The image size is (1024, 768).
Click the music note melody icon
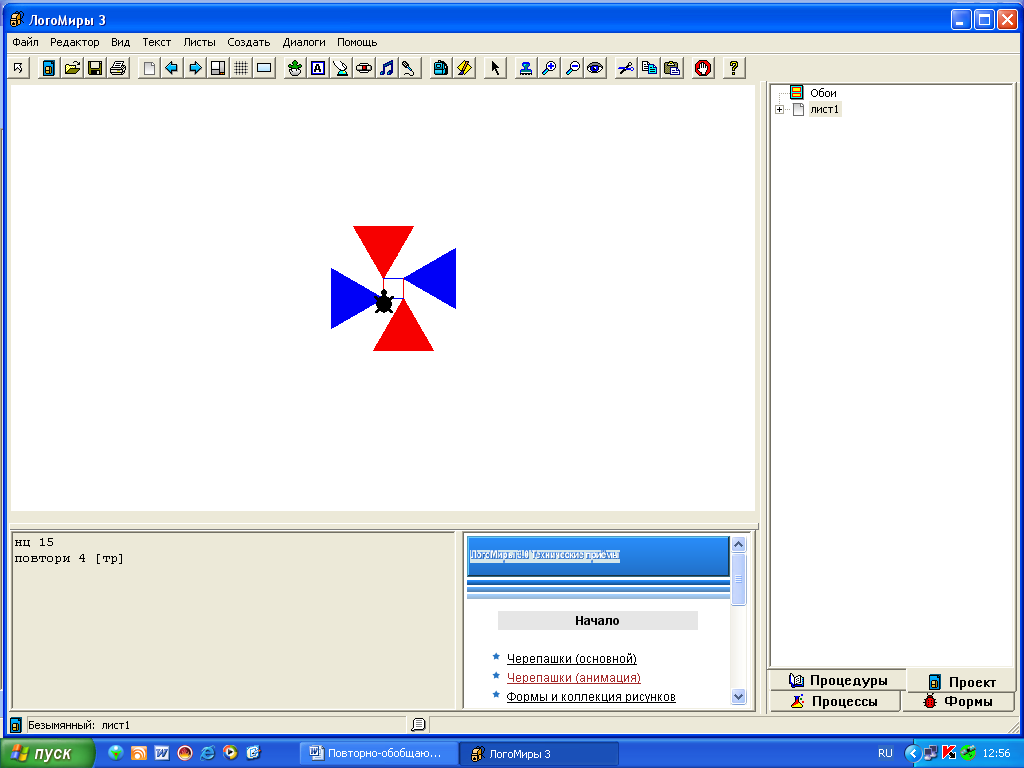tap(387, 68)
